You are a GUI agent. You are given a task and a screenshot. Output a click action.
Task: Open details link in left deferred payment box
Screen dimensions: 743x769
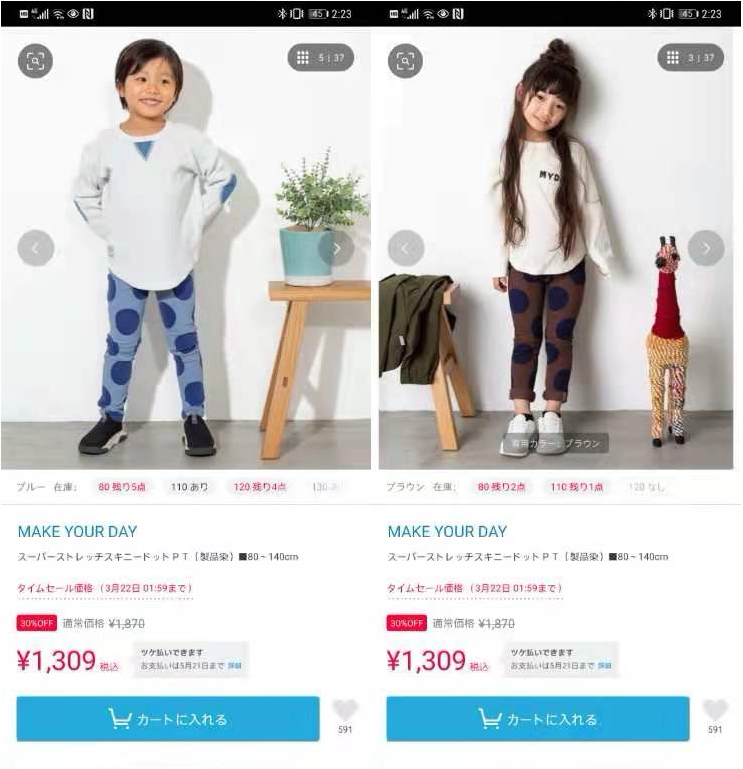point(234,666)
